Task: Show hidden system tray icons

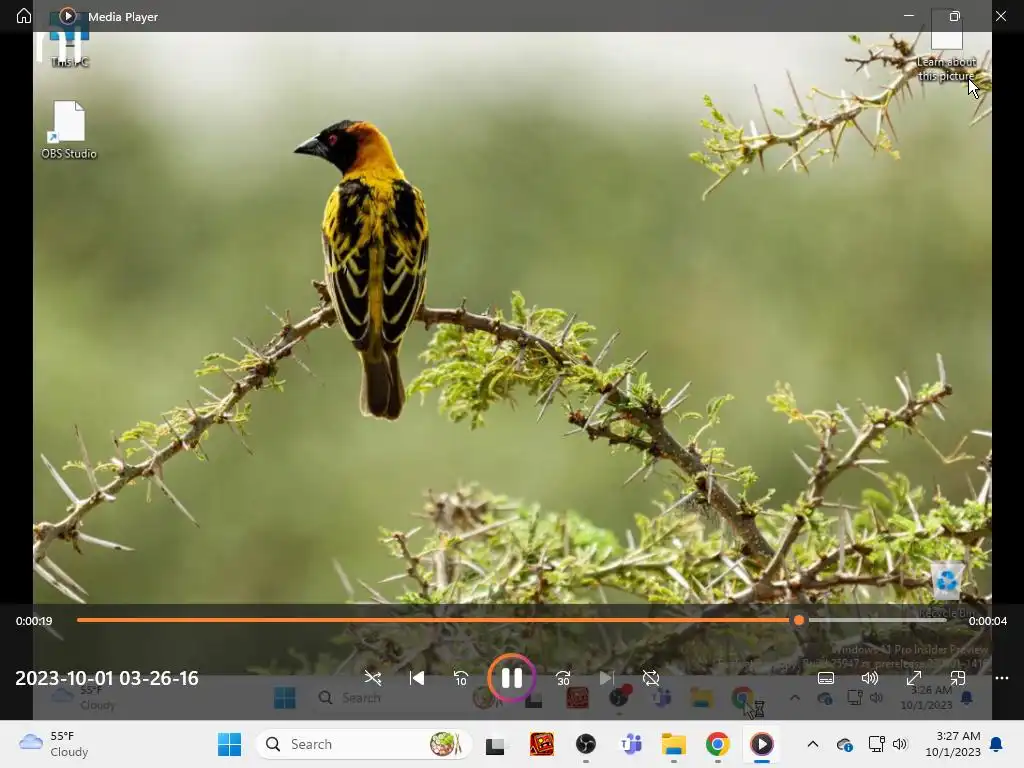Action: pos(812,744)
